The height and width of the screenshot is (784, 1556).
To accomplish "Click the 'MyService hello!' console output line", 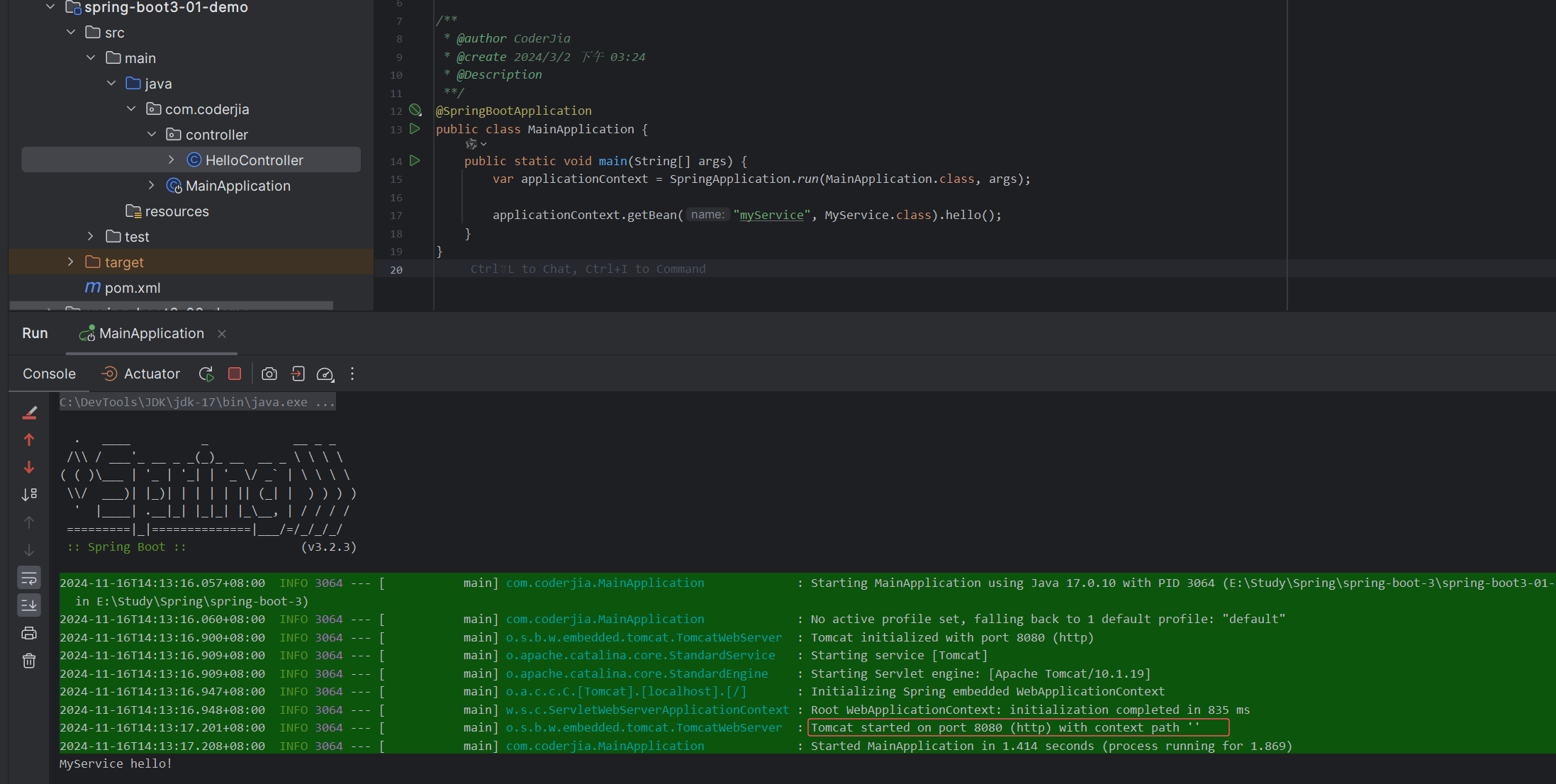I will coord(116,763).
